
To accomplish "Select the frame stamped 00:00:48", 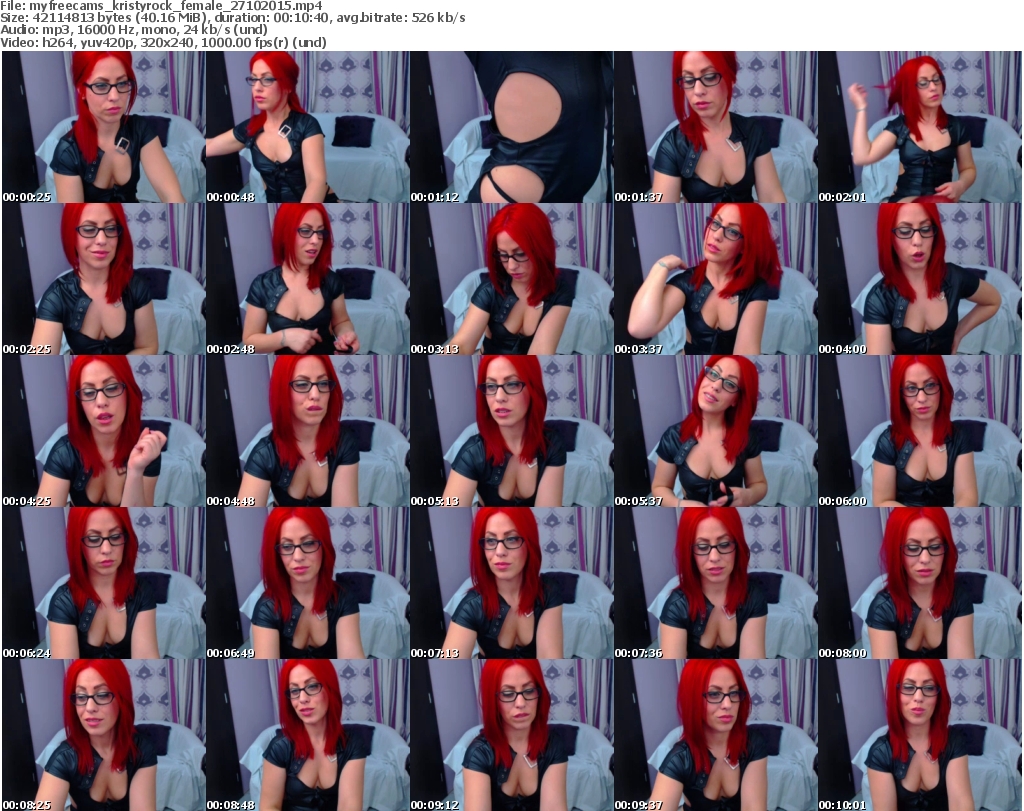I will tap(308, 127).
